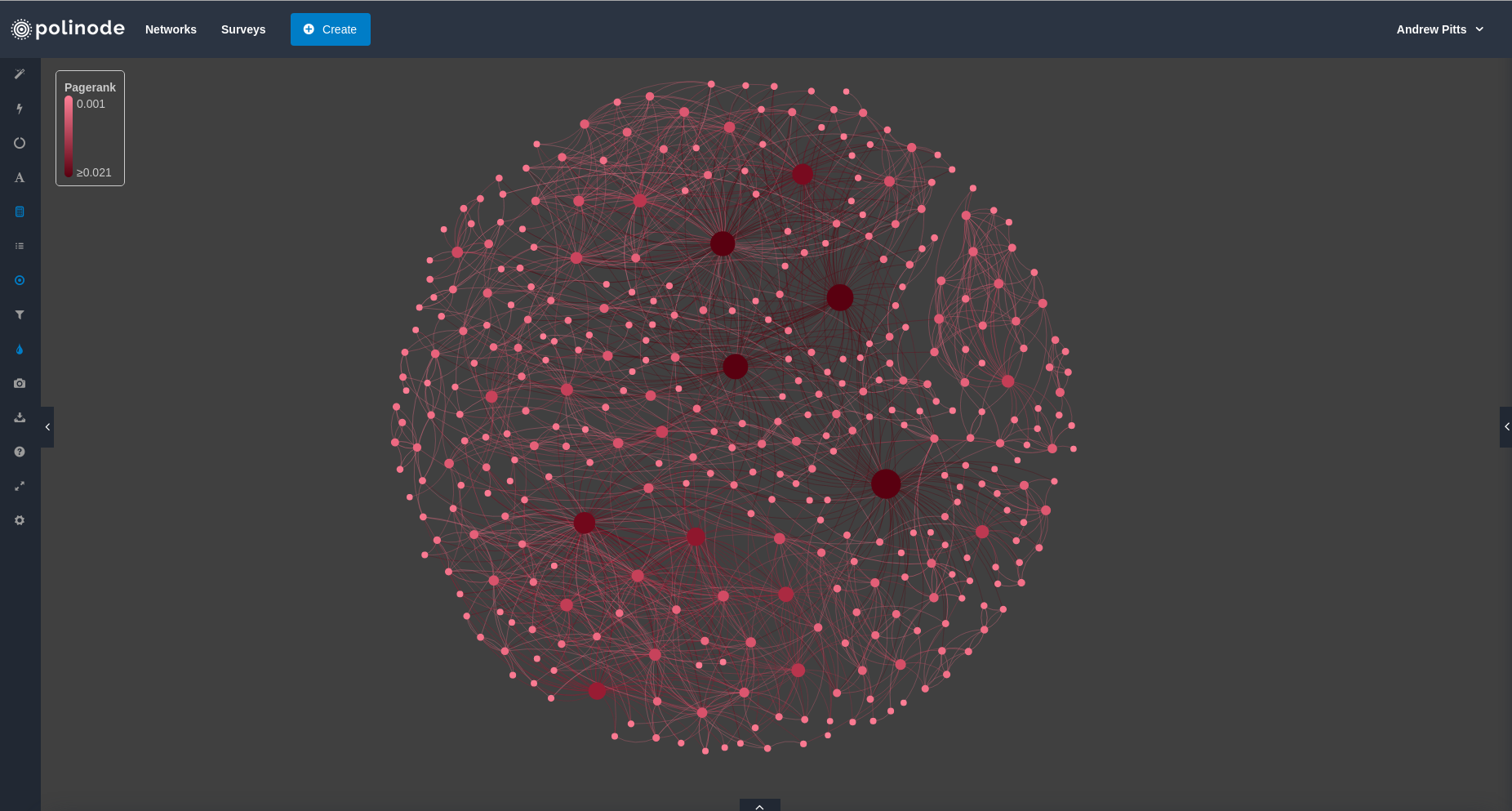Open the layout options icon
This screenshot has height=811, width=1512.
[20, 143]
